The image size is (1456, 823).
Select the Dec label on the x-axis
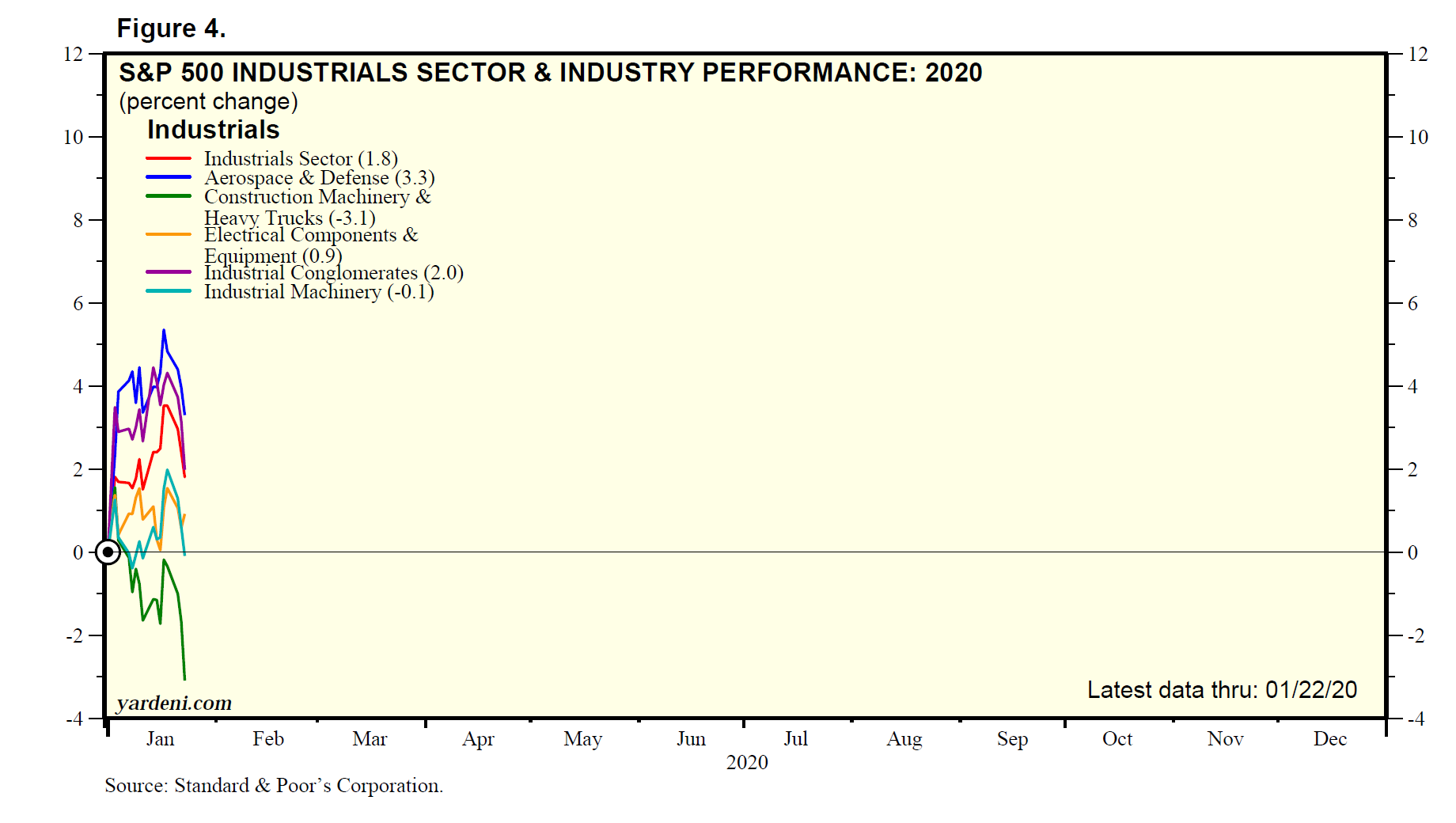(1329, 739)
